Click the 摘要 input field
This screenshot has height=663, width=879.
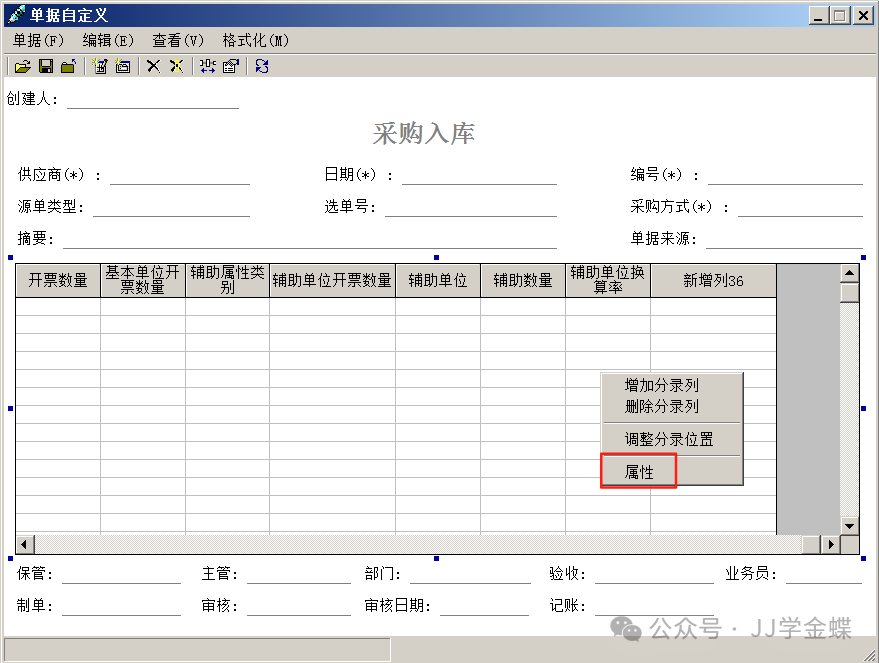[310, 240]
